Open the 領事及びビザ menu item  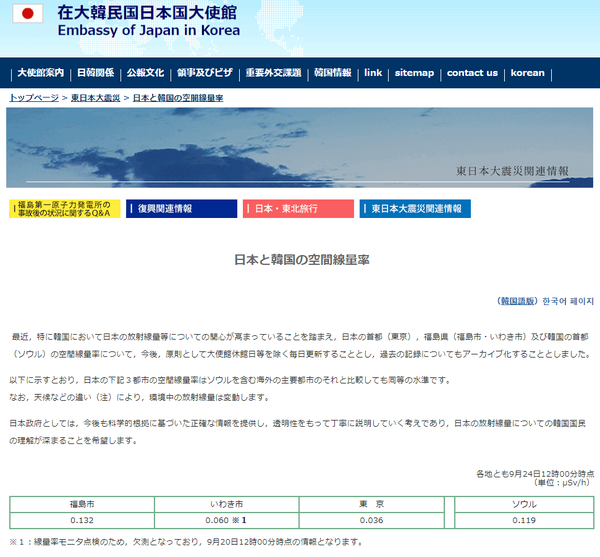[205, 73]
